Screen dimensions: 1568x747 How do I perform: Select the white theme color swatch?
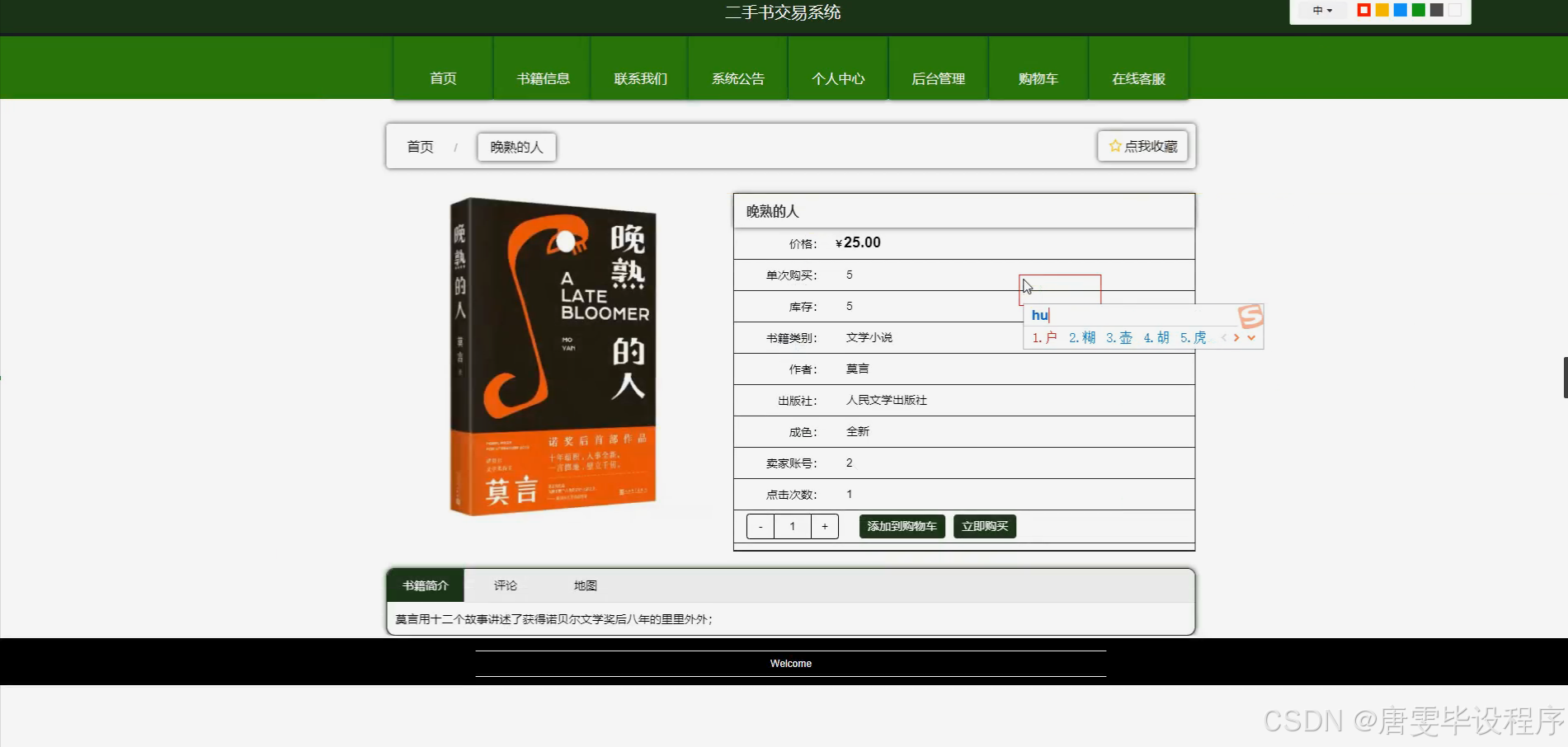(1454, 10)
